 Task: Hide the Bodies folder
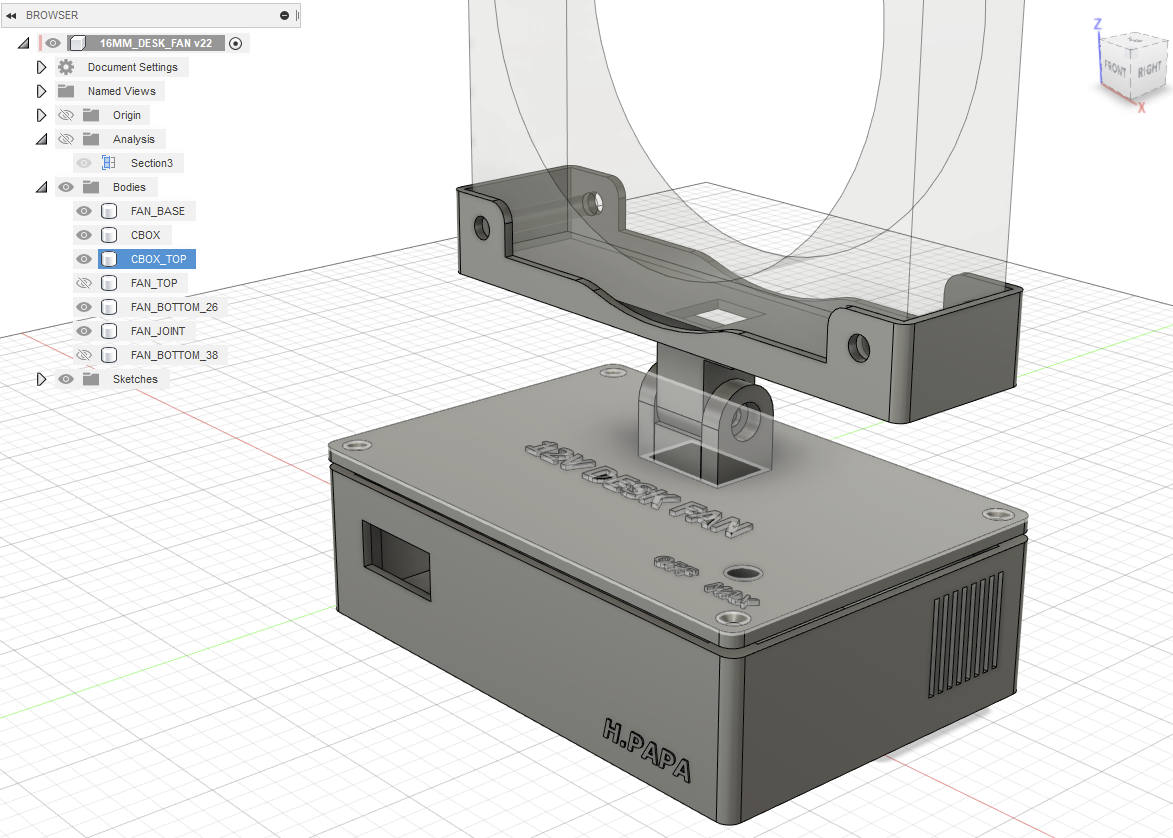coord(66,187)
